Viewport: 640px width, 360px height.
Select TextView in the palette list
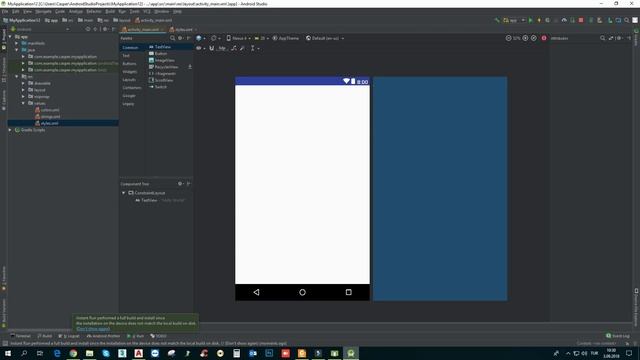170,47
